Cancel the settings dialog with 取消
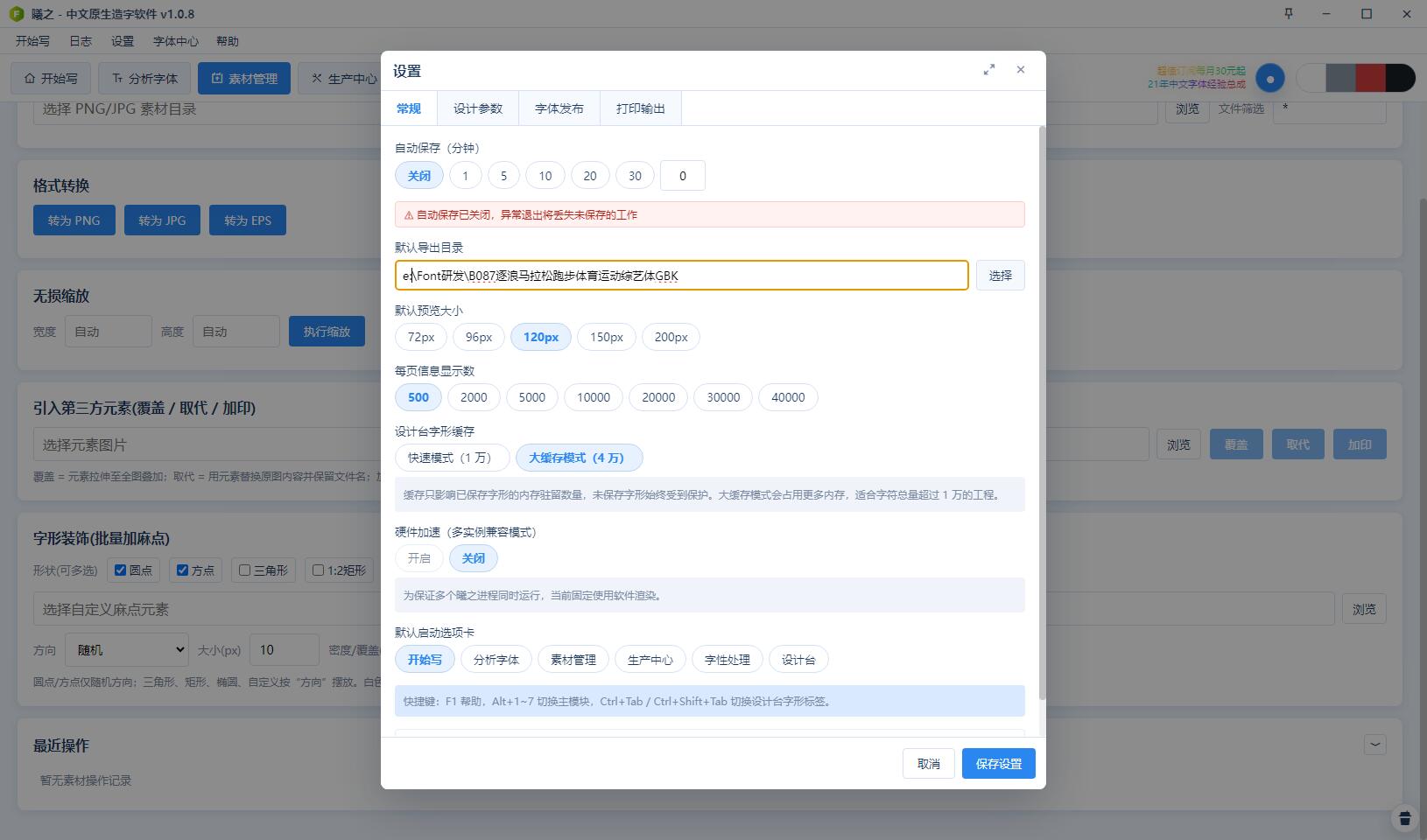Image resolution: width=1427 pixels, height=840 pixels. click(x=929, y=764)
